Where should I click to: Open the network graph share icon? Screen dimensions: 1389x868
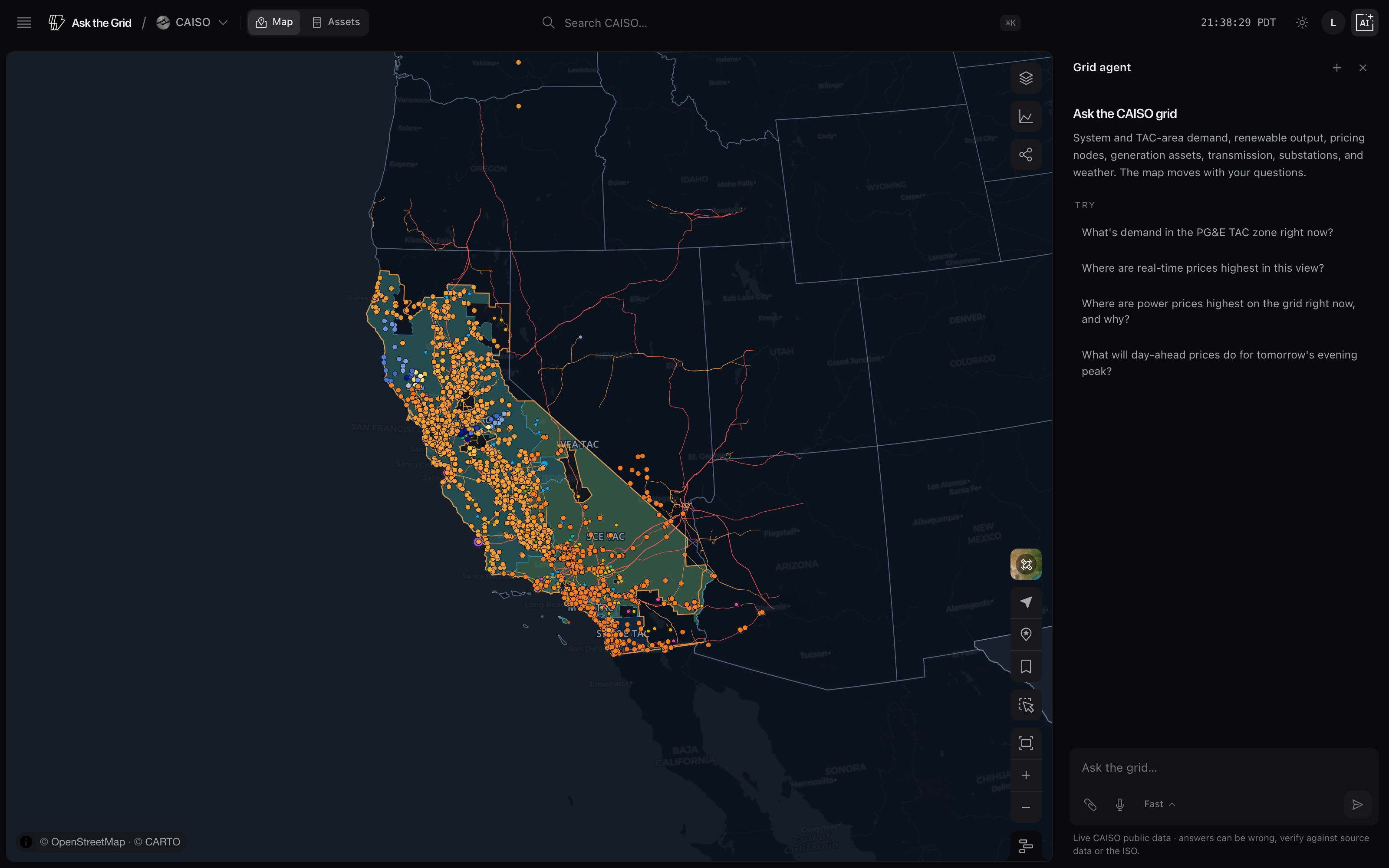click(x=1026, y=155)
